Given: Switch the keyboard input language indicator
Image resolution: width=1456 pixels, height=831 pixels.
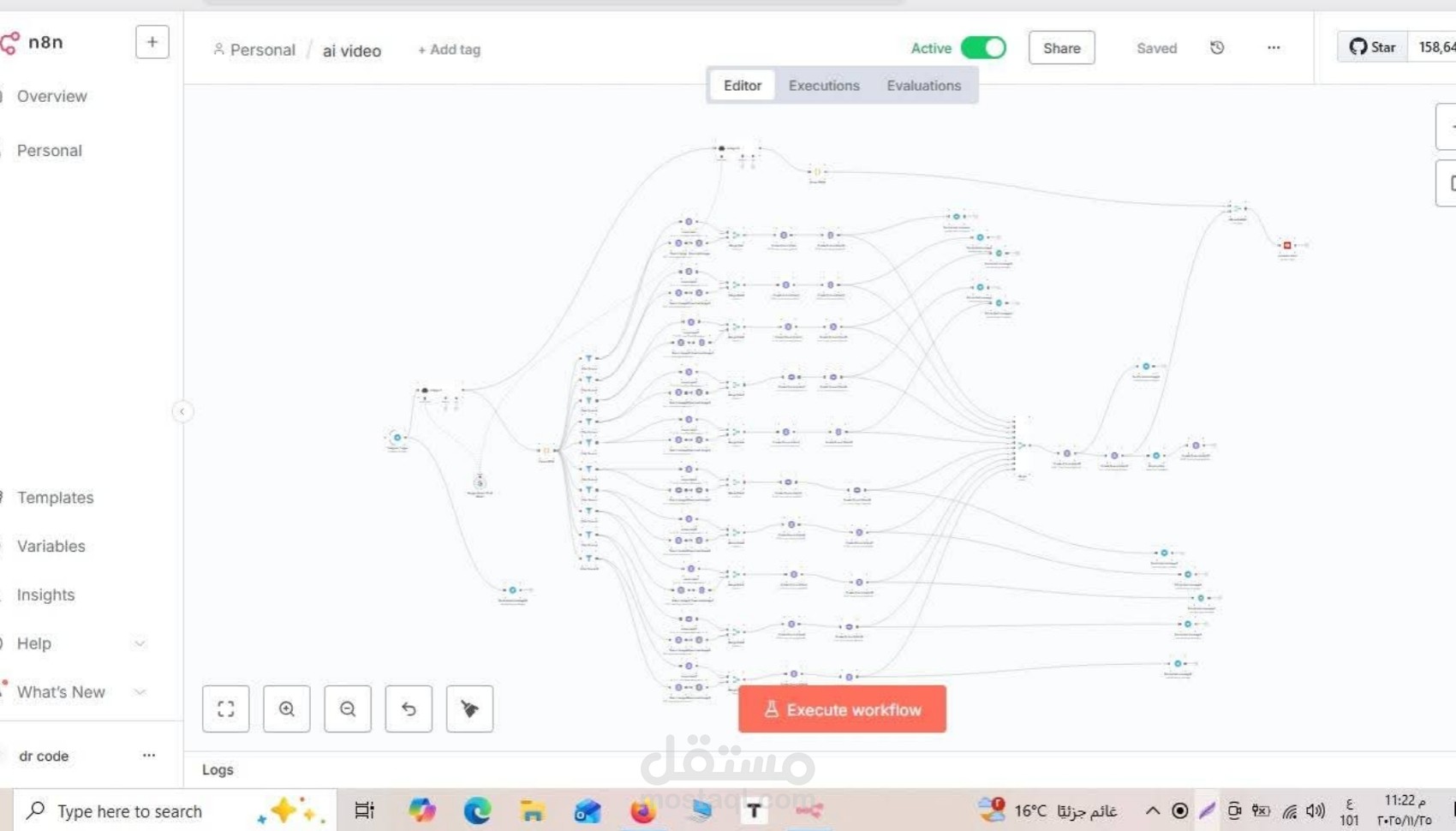Looking at the screenshot, I should (1350, 812).
